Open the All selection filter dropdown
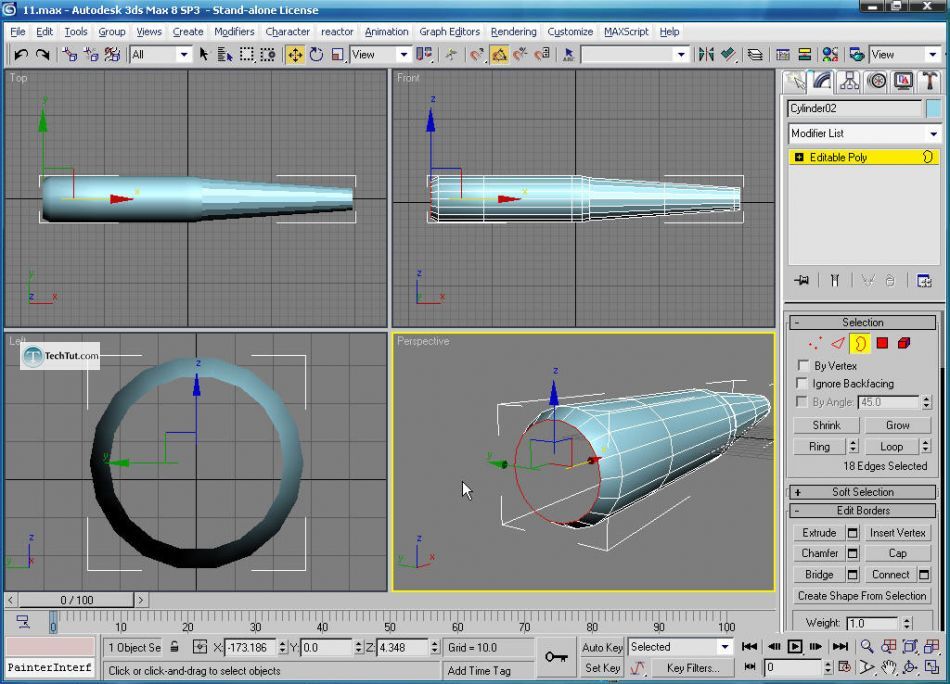This screenshot has width=950, height=684. tap(160, 55)
